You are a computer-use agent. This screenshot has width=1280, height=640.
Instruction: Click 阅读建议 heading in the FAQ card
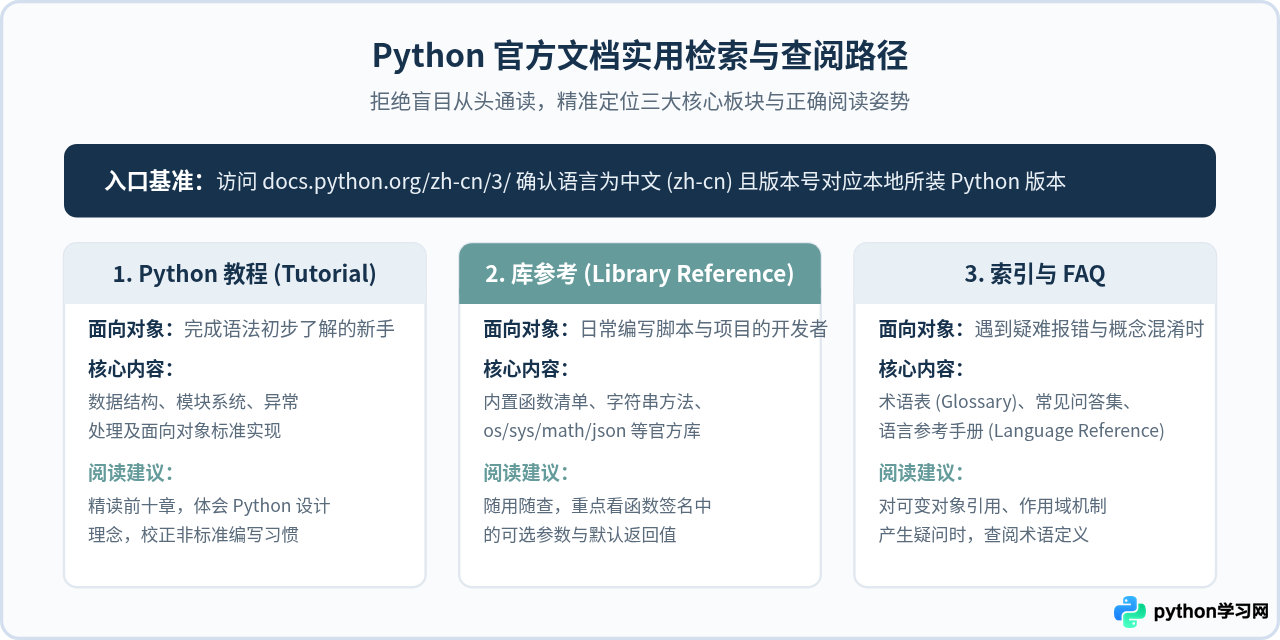(922, 472)
